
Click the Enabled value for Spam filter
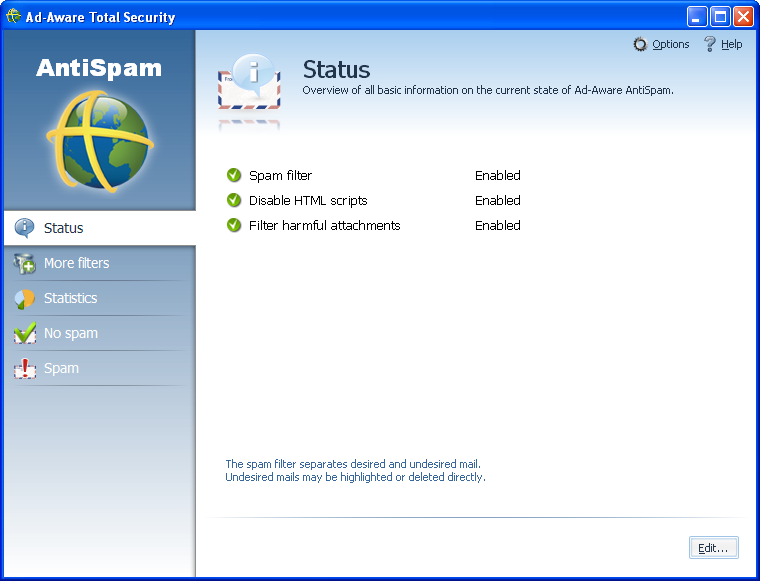[x=498, y=175]
